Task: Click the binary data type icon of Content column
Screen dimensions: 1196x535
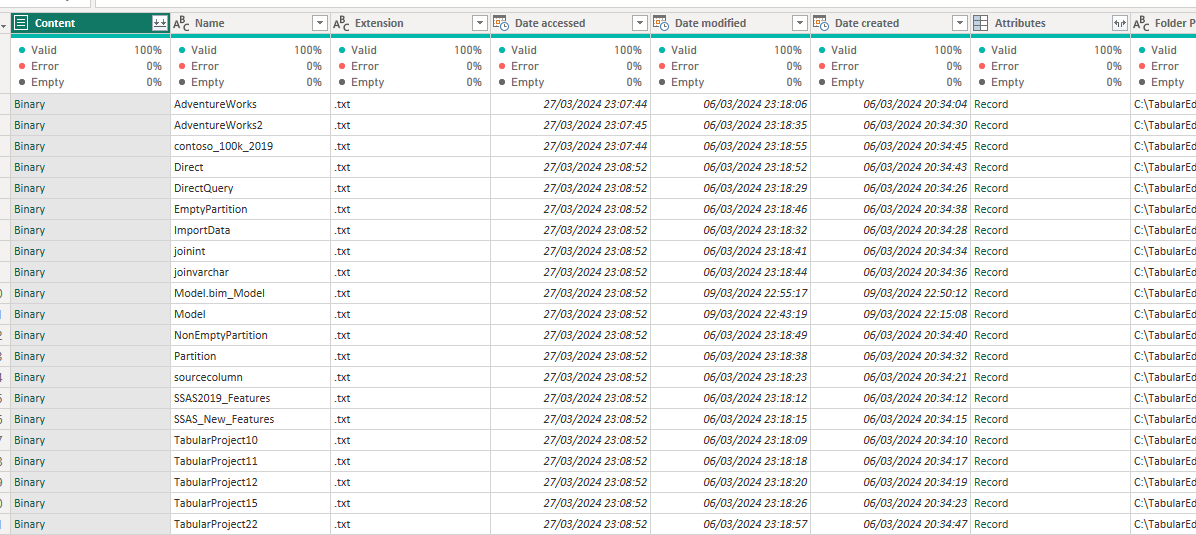Action: (x=21, y=24)
